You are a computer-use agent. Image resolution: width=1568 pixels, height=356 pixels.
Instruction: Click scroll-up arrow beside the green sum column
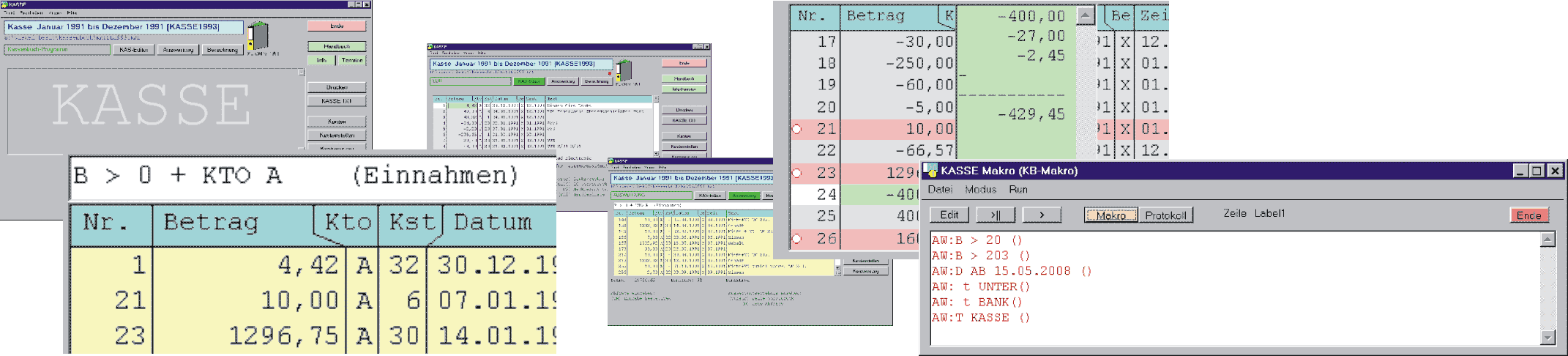pos(1086,15)
